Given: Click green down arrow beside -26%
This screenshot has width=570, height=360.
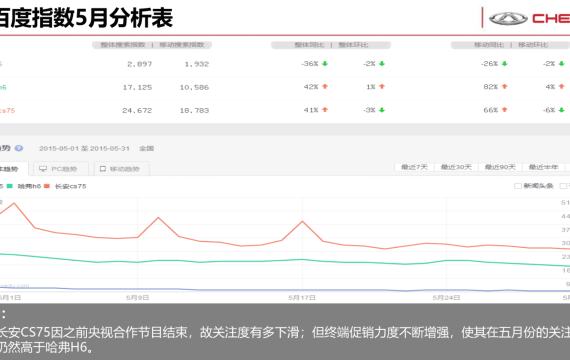Looking at the screenshot, I should click(505, 64).
